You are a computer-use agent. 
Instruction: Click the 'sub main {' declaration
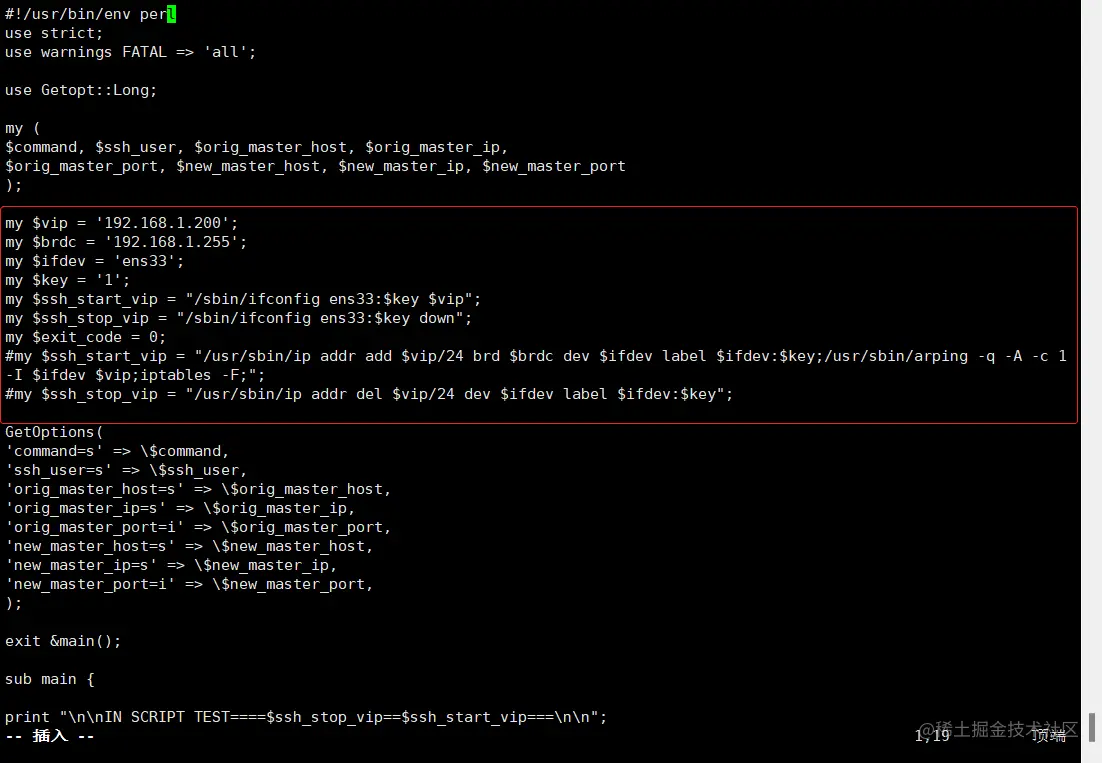49,679
